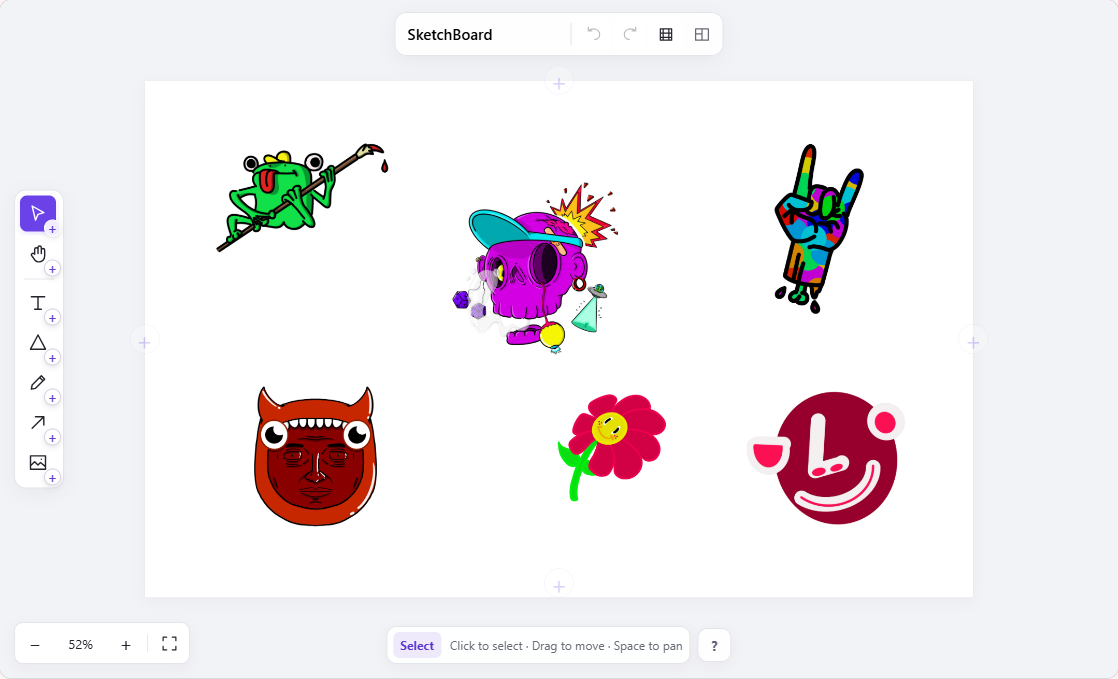Select the maroon smiley face sticker

[x=826, y=458]
